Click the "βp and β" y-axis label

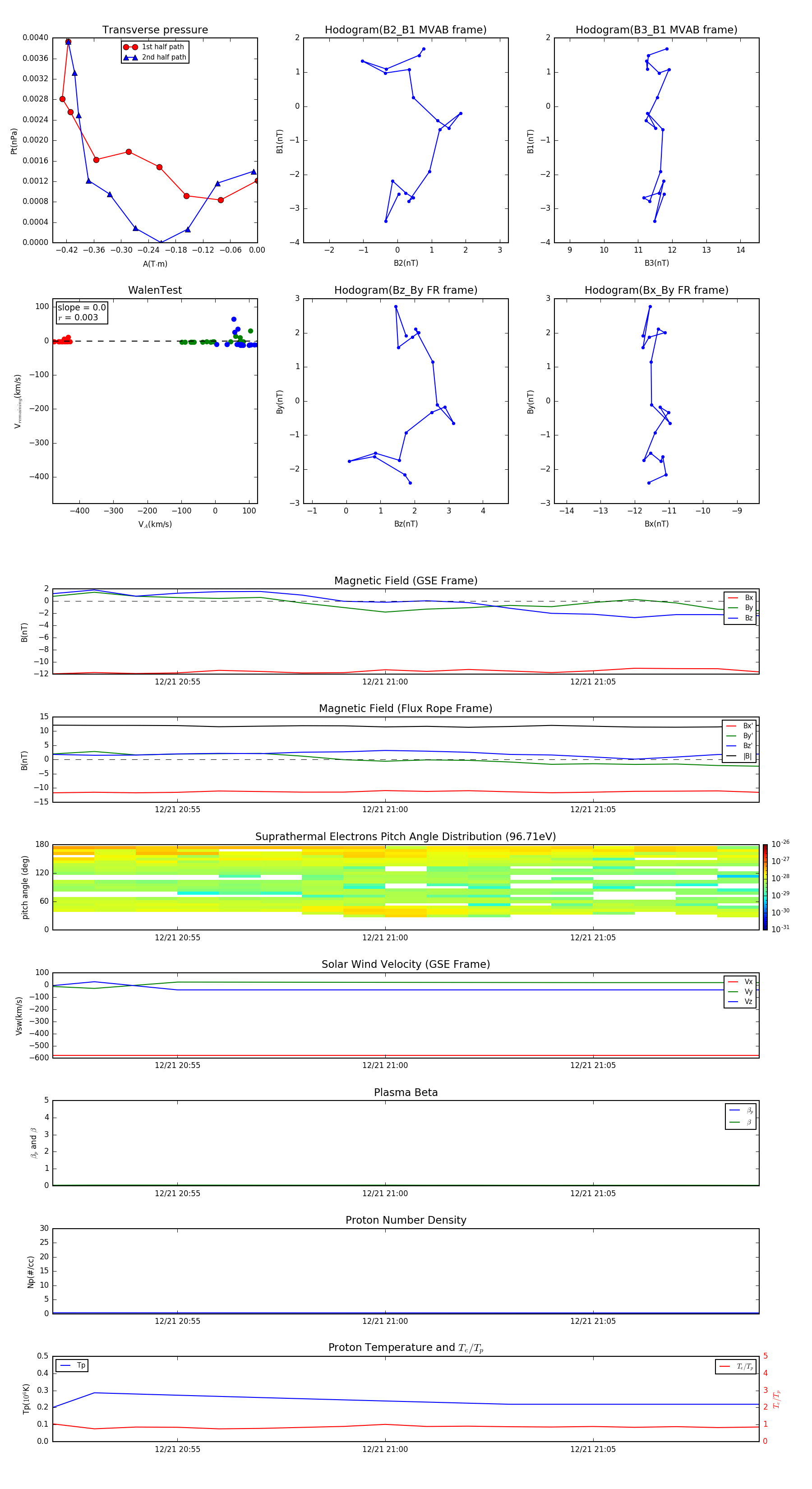tap(33, 1143)
